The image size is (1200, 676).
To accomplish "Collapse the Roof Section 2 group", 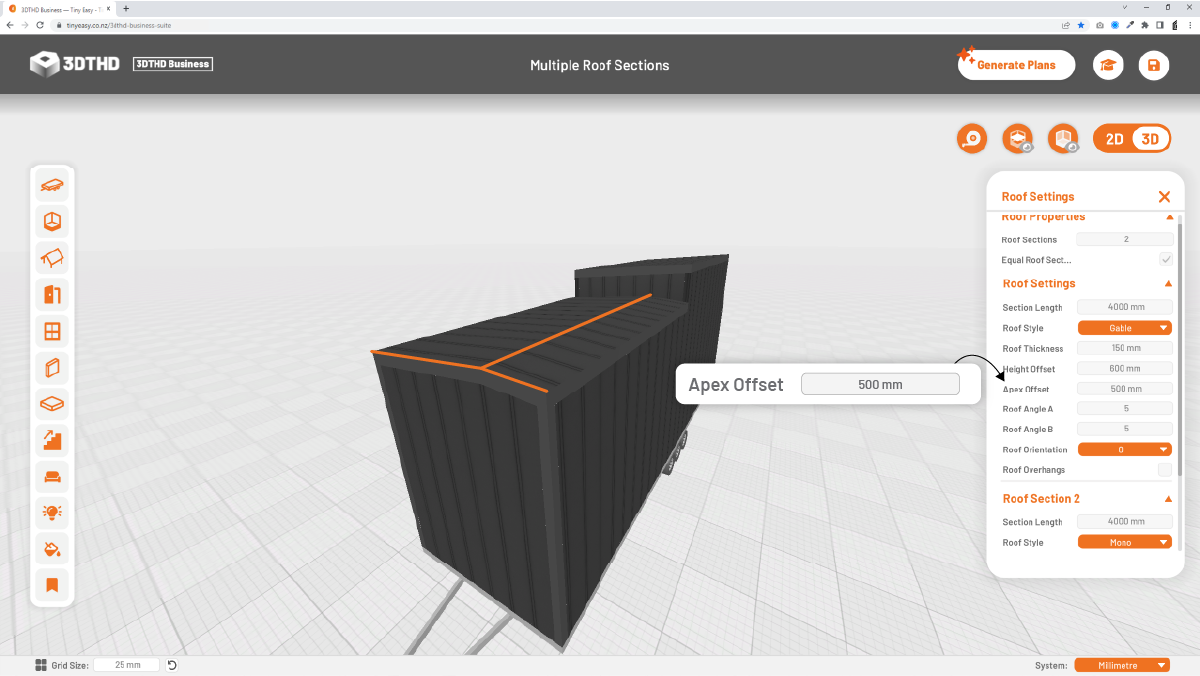I will pyautogui.click(x=1169, y=499).
